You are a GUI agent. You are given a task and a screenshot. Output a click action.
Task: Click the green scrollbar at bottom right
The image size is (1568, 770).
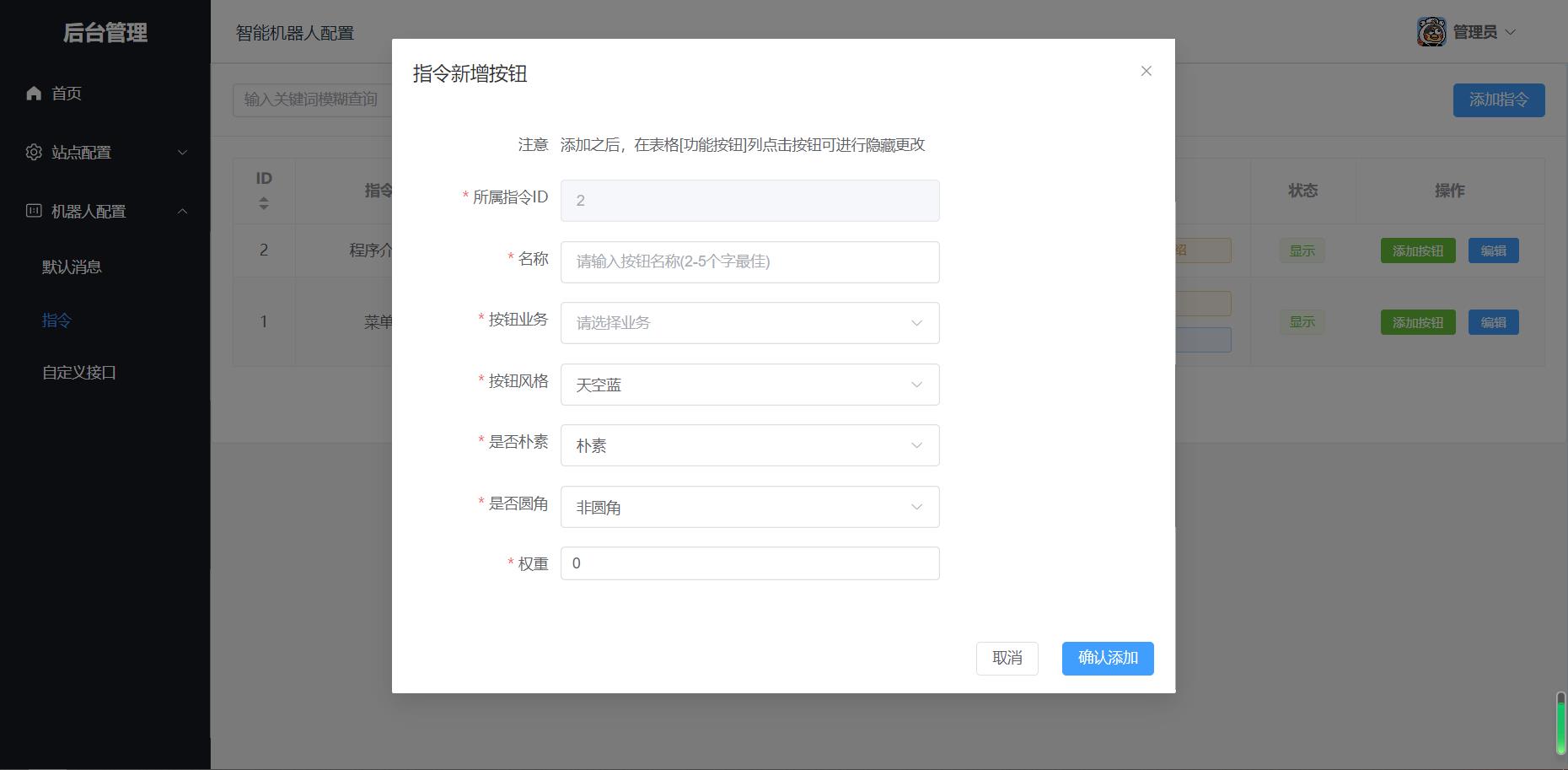1560,724
